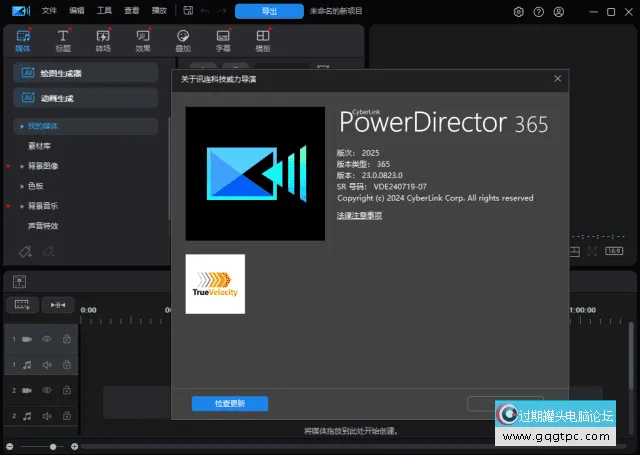
Task: Open the 标题 (Title) room
Action: coord(64,40)
